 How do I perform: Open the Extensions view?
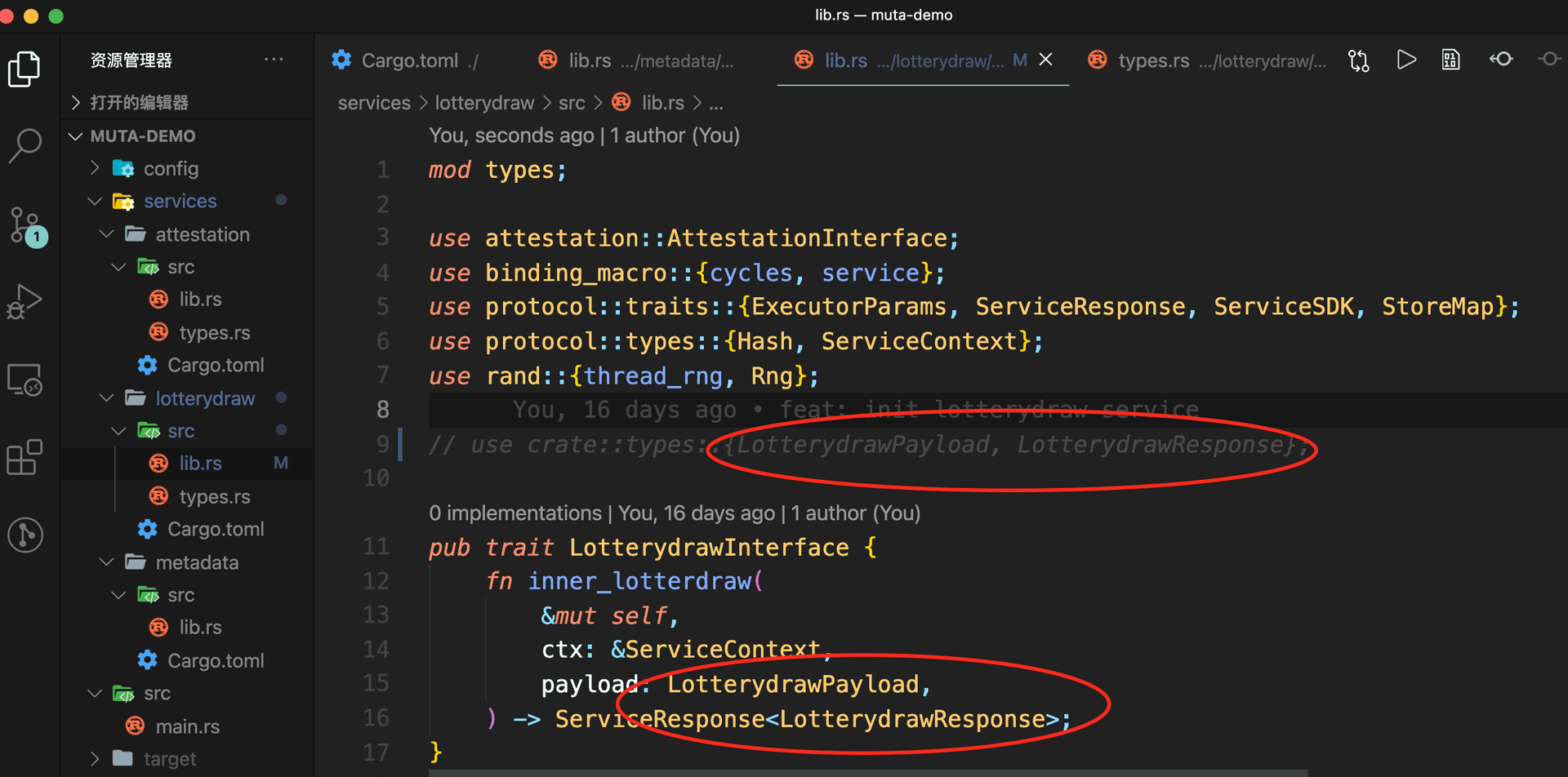(x=24, y=457)
